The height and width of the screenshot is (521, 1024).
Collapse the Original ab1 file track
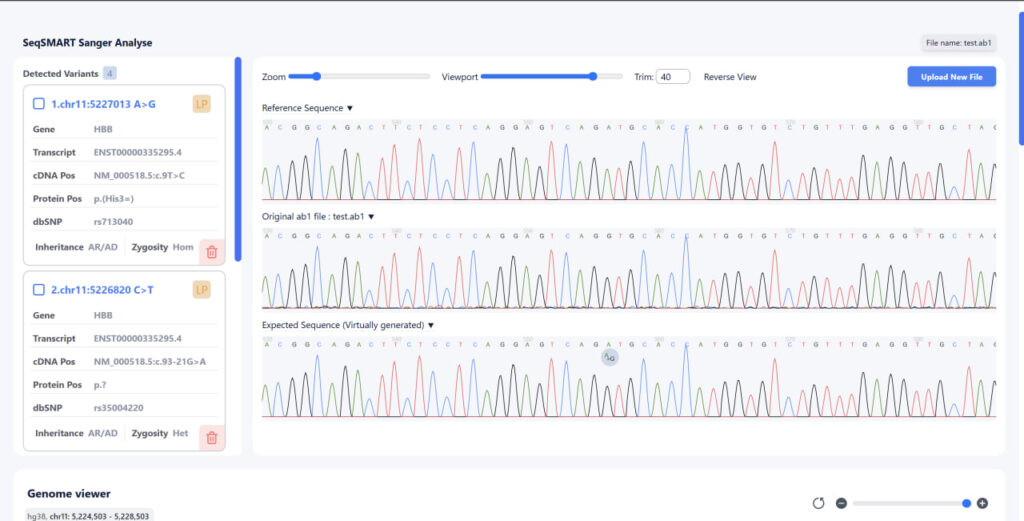pos(371,217)
